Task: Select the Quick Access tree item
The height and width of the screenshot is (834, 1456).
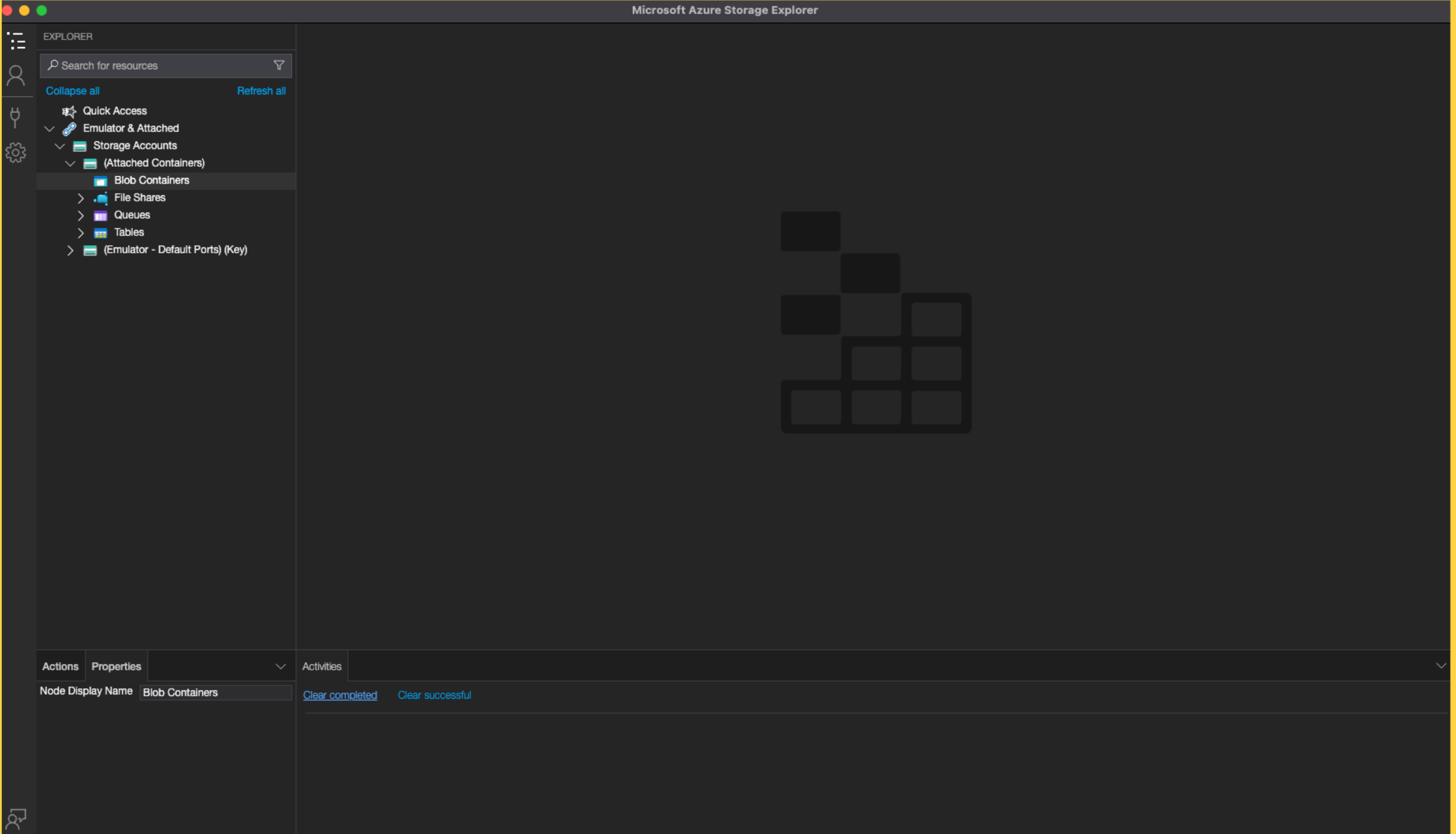Action: [115, 111]
